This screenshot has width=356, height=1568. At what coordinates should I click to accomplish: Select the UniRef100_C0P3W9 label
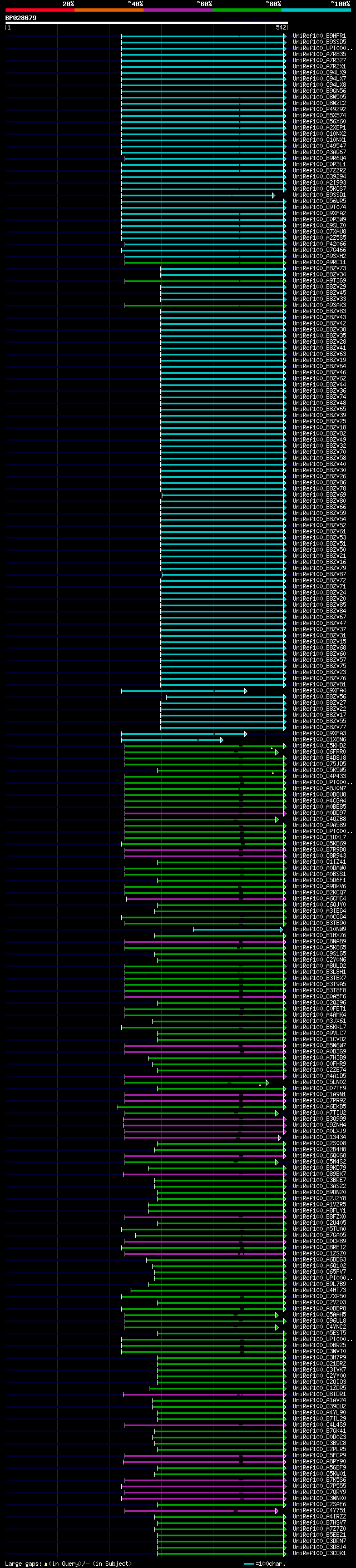[x=319, y=219]
